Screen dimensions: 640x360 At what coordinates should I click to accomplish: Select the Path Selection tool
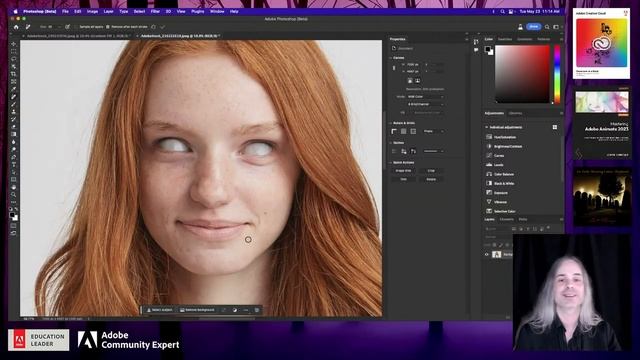[x=13, y=172]
